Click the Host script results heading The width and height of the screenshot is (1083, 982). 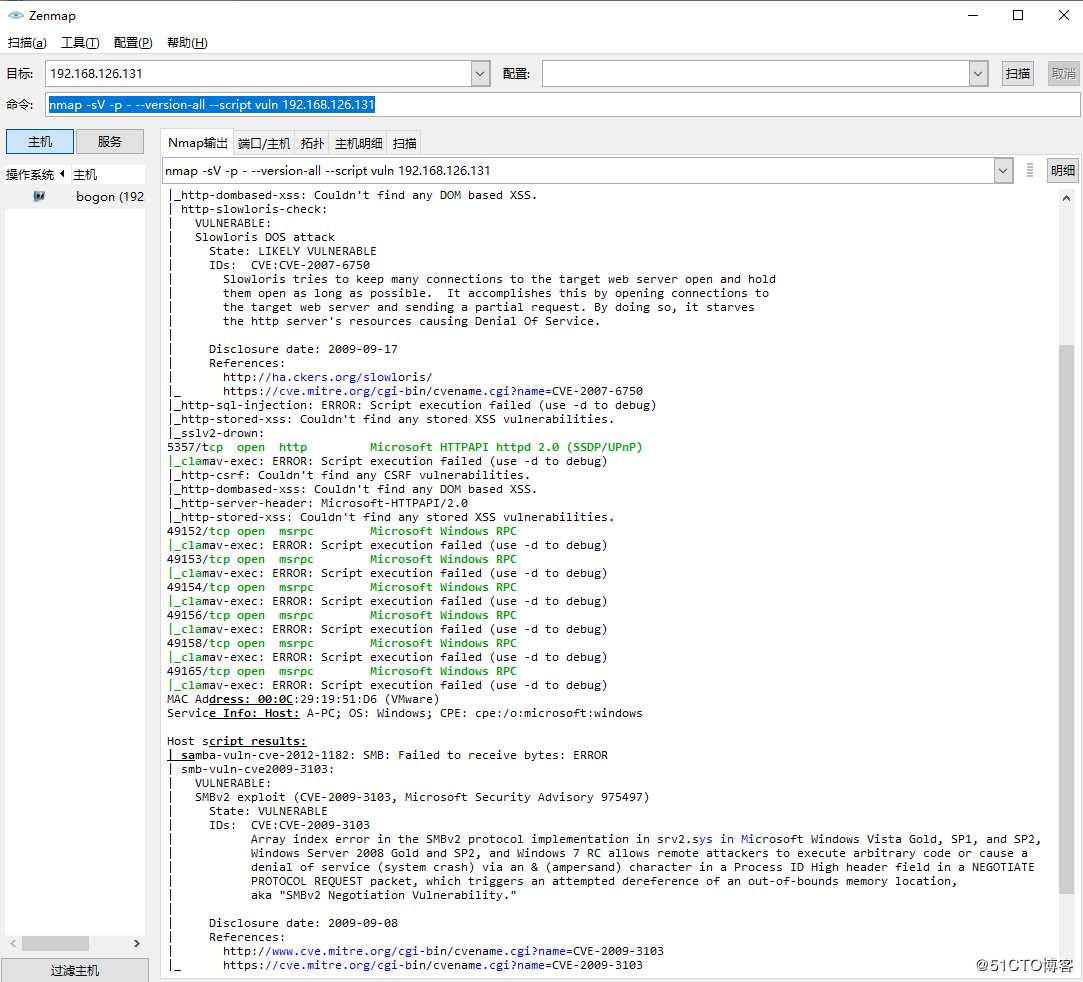pos(236,741)
